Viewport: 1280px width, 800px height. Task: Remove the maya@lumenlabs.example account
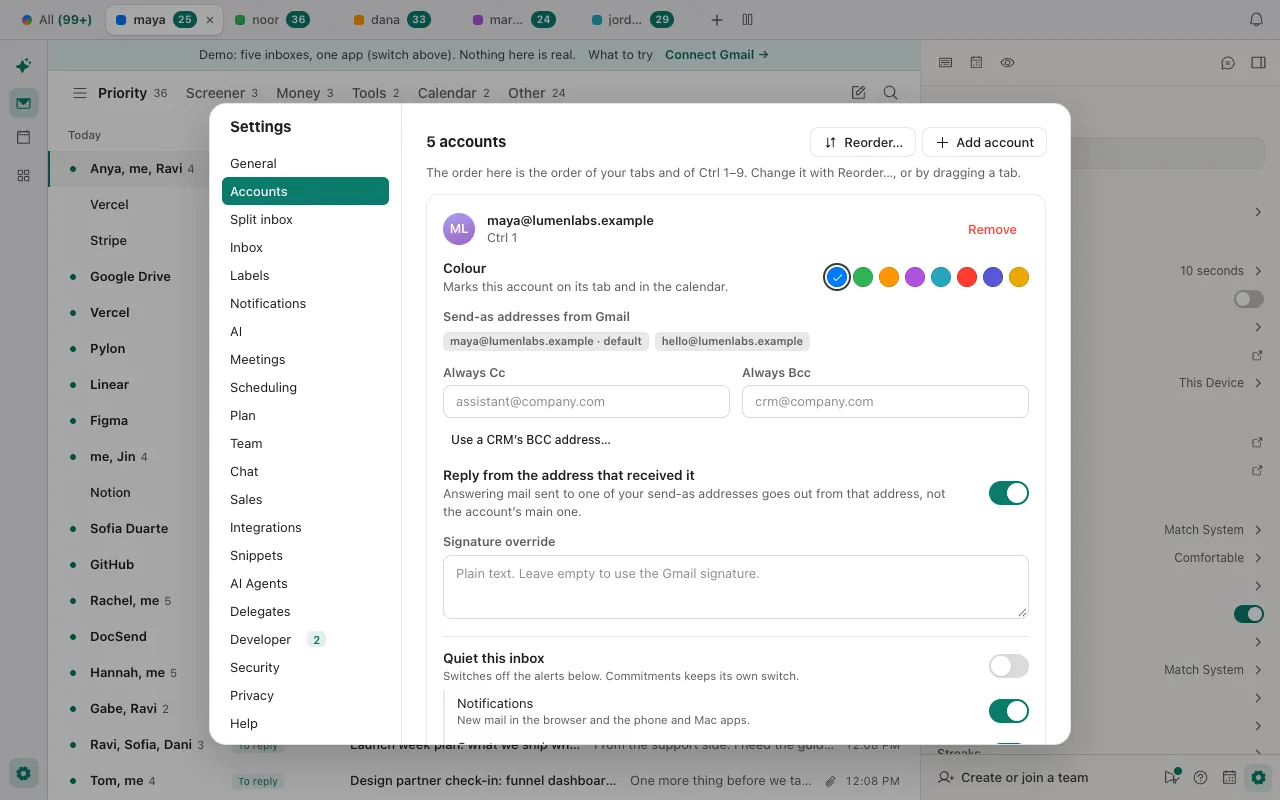coord(992,229)
